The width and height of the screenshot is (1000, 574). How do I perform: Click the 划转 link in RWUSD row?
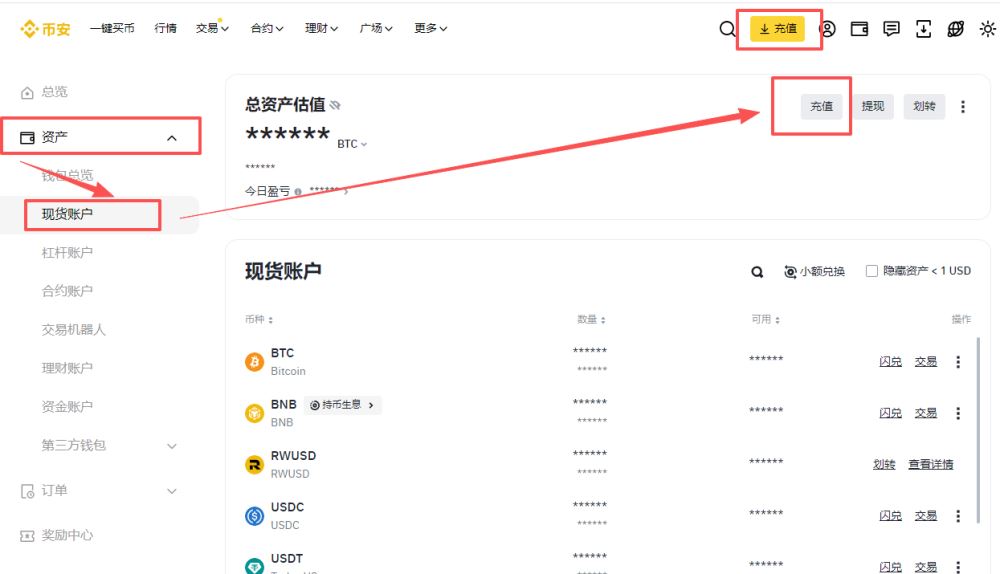884,464
